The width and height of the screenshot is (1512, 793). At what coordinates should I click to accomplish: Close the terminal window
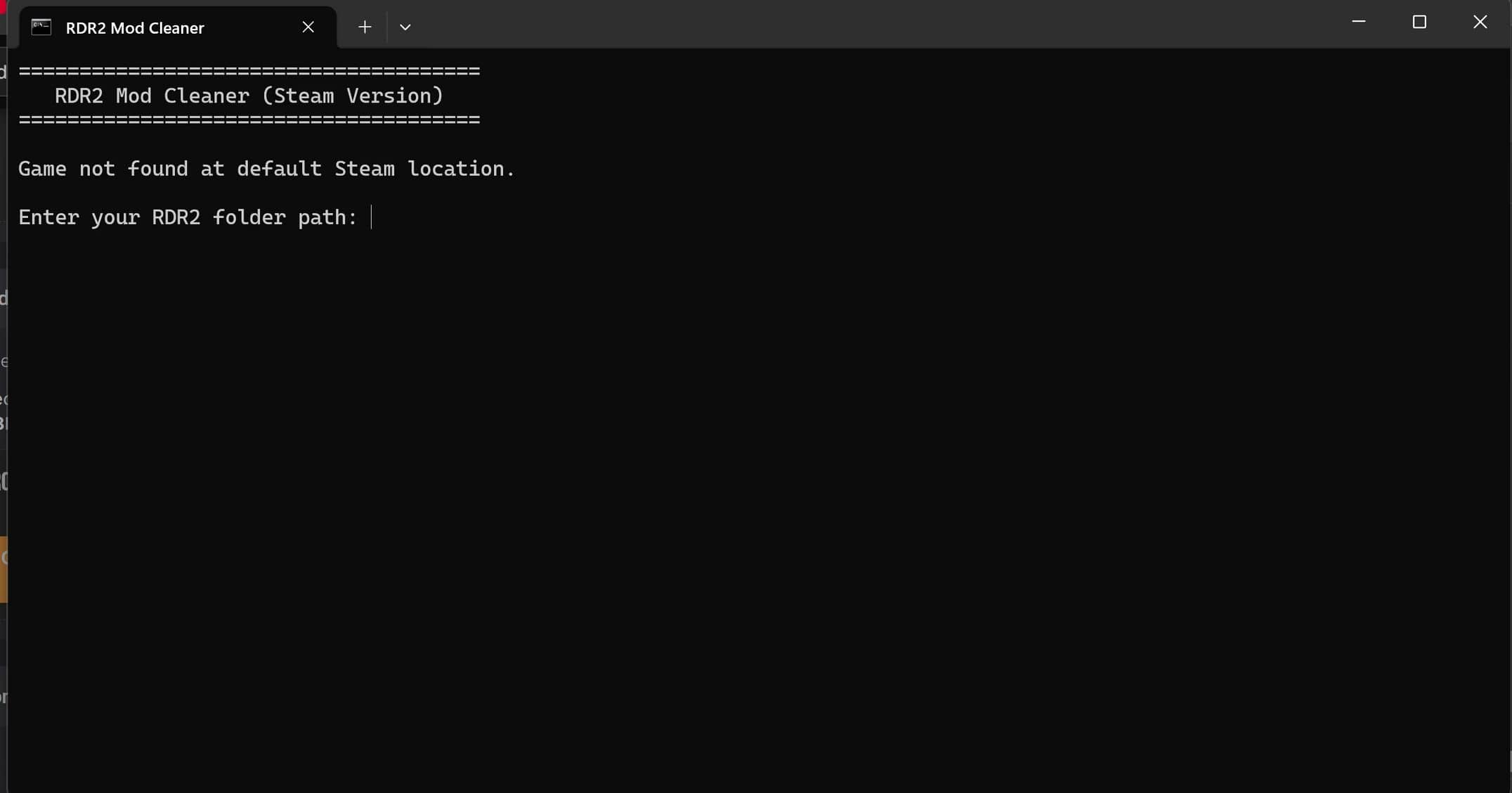coord(1480,22)
